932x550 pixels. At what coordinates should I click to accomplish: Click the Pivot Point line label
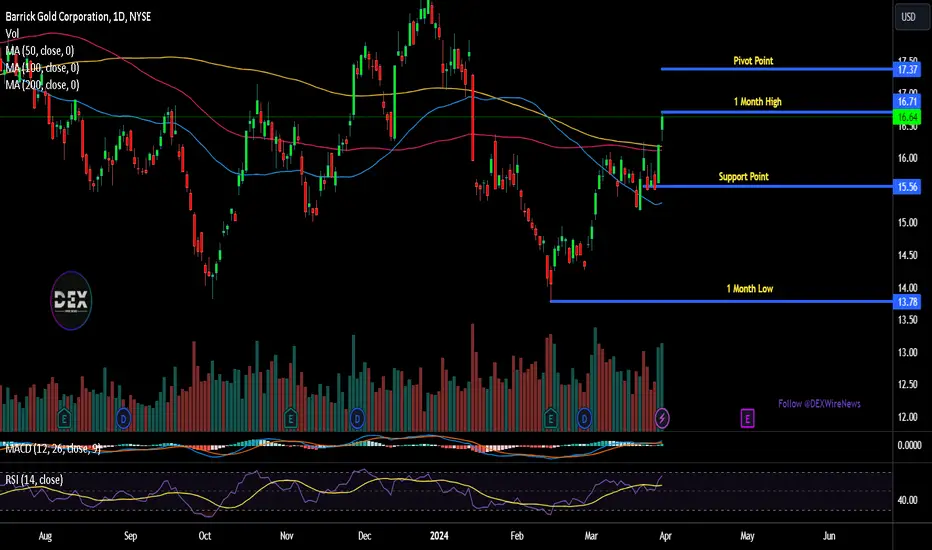point(753,61)
